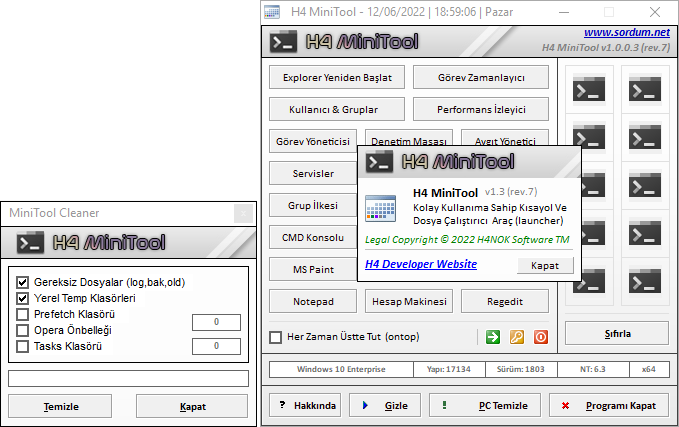Screen dimensions: 679x427
Task: Click the green arrow icon beside ontop checkbox
Action: [x=493, y=336]
